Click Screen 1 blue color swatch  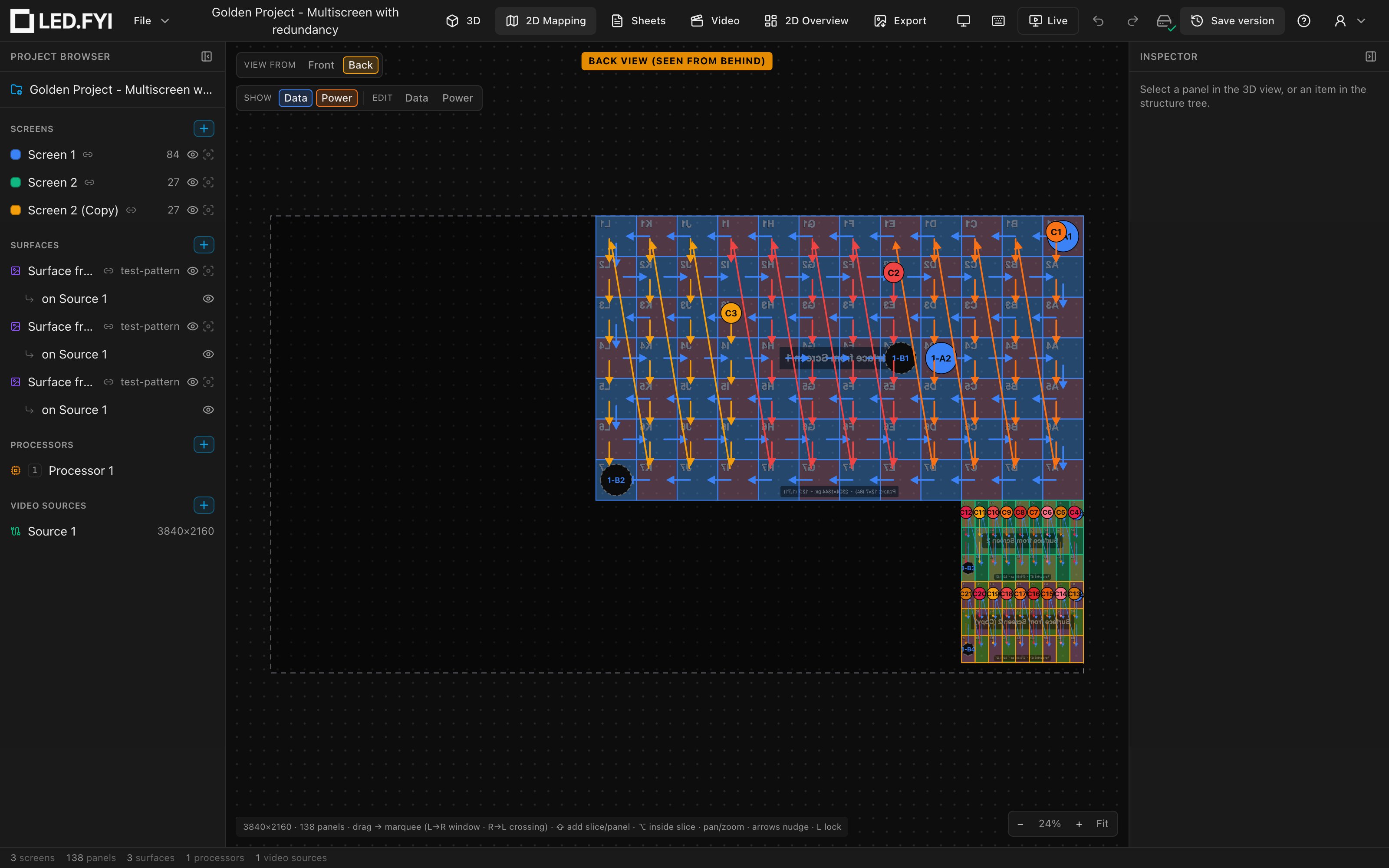(x=16, y=155)
